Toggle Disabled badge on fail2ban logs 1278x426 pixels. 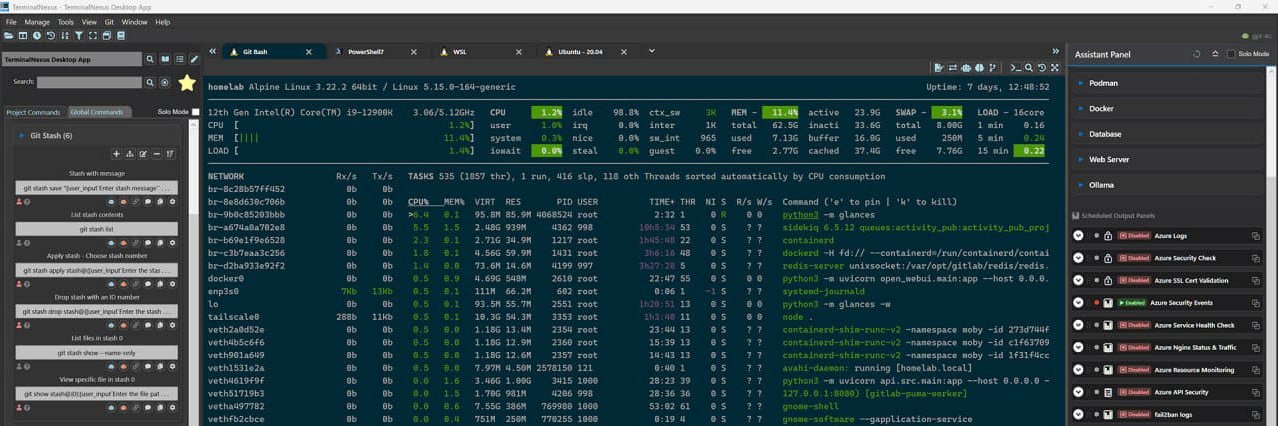coord(1134,415)
